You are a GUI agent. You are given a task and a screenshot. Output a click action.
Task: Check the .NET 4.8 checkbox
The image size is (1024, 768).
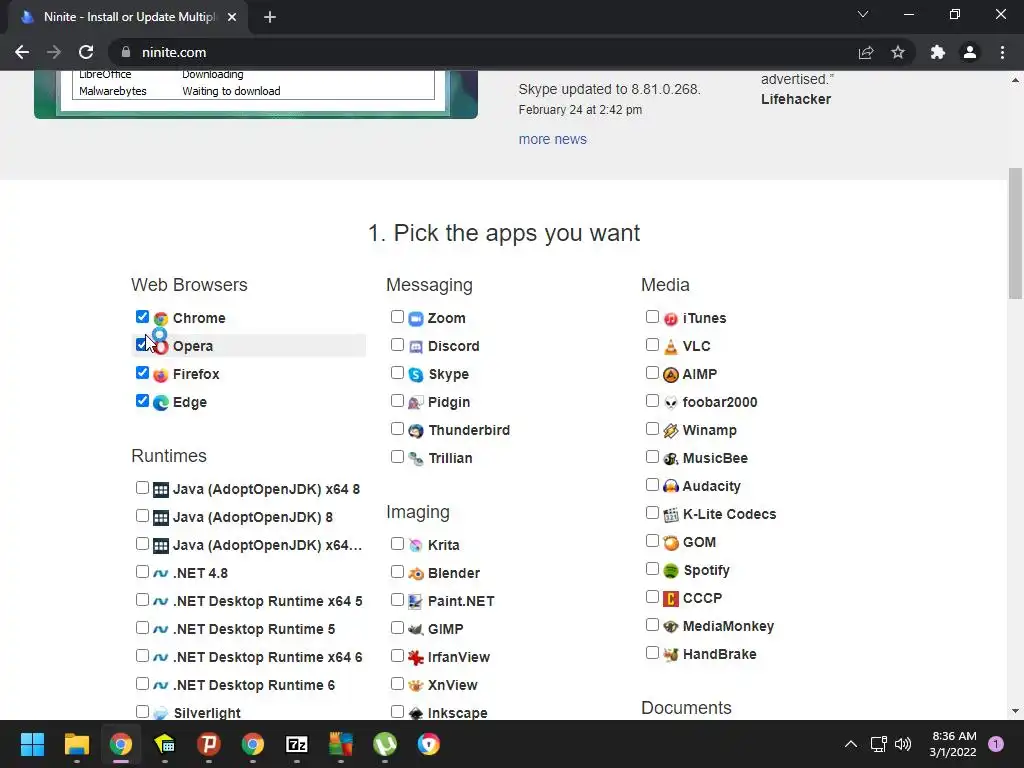[142, 572]
